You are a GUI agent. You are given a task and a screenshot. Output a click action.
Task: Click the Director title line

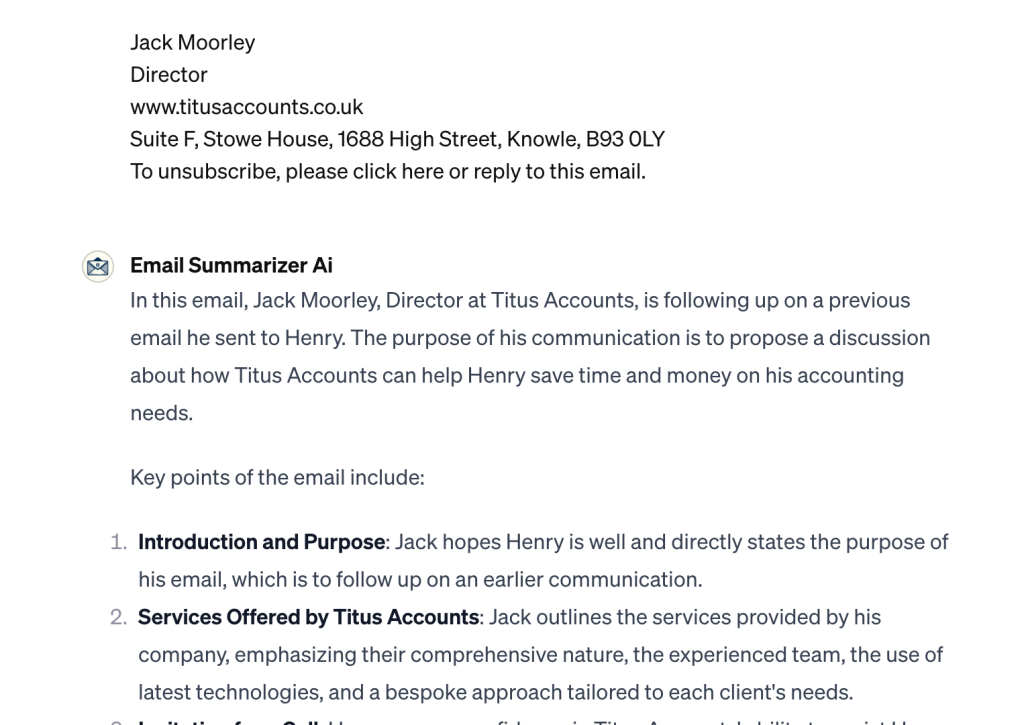[x=168, y=74]
